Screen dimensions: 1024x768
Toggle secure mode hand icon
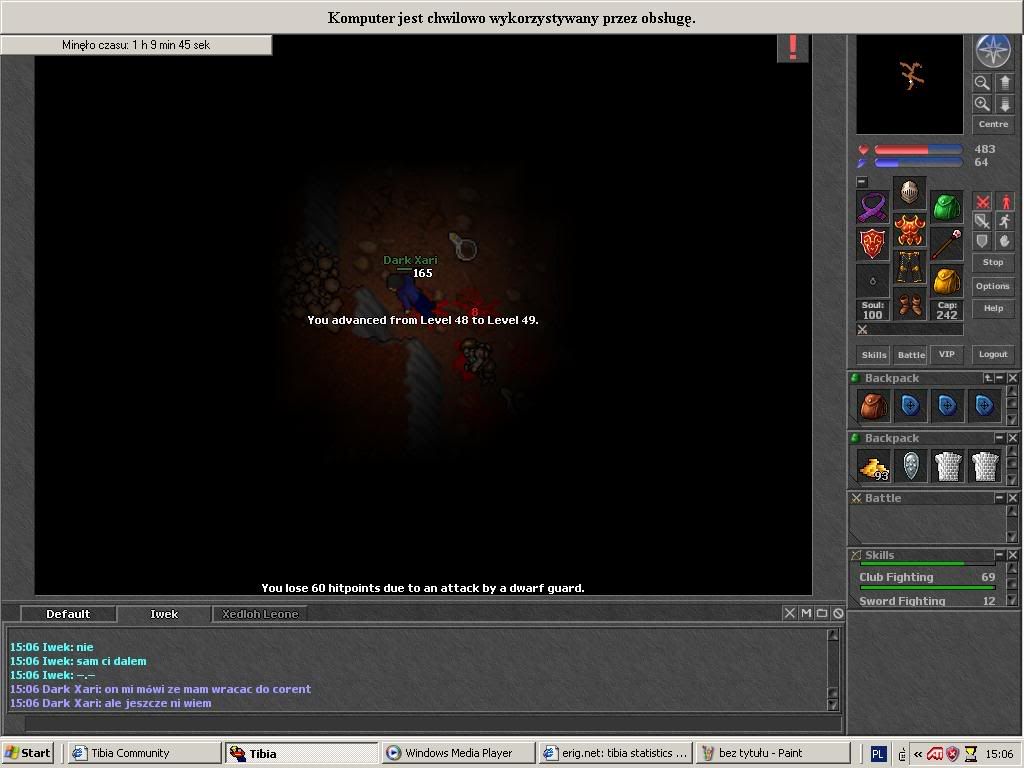1004,241
